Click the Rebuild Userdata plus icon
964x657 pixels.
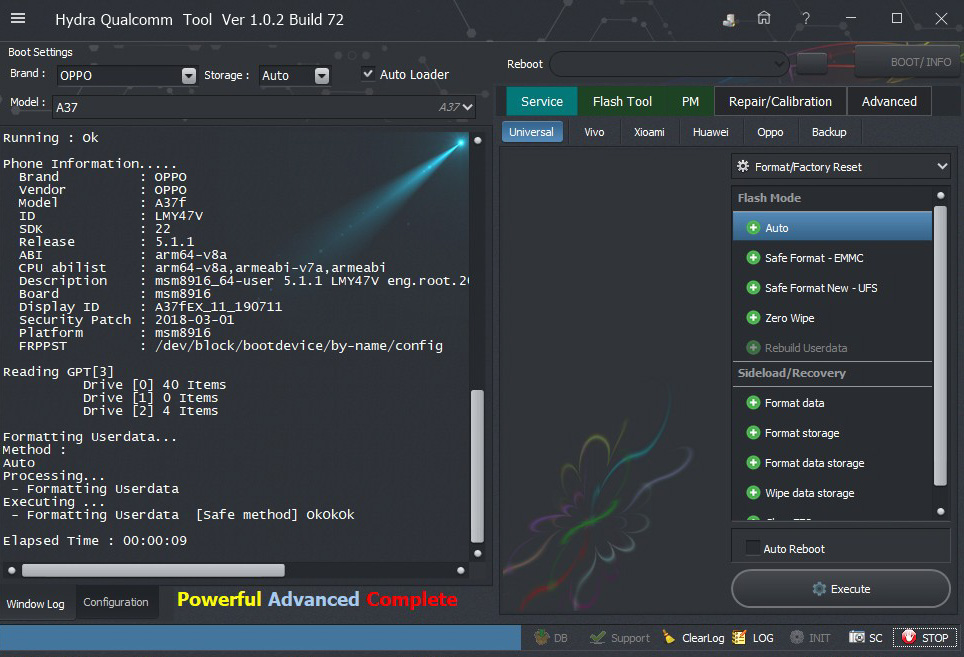pyautogui.click(x=753, y=348)
